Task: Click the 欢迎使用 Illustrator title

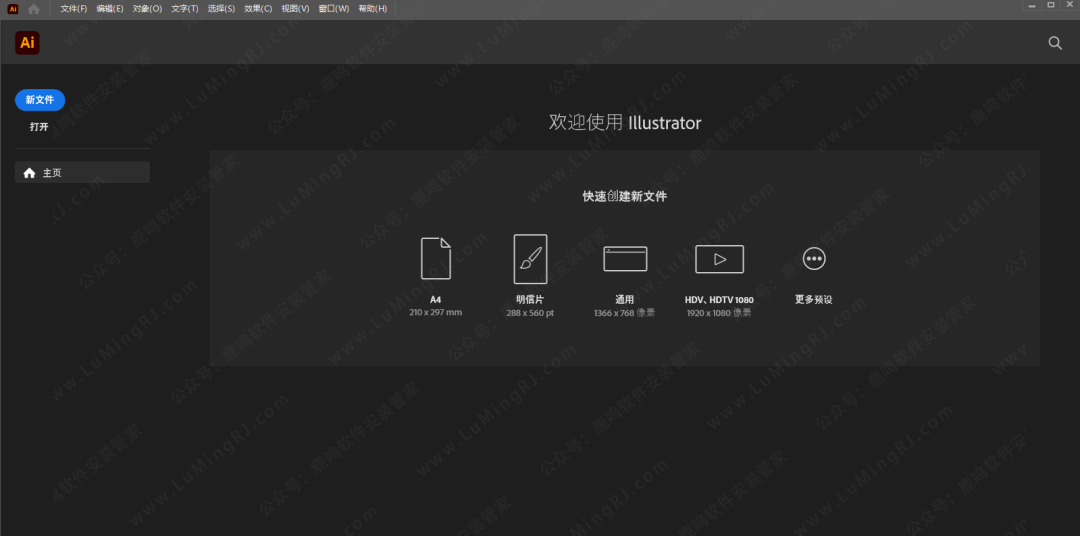Action: (x=625, y=123)
